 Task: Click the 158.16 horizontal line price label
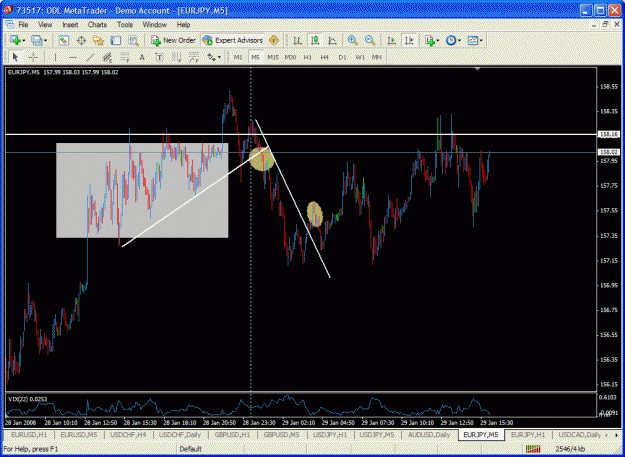608,135
